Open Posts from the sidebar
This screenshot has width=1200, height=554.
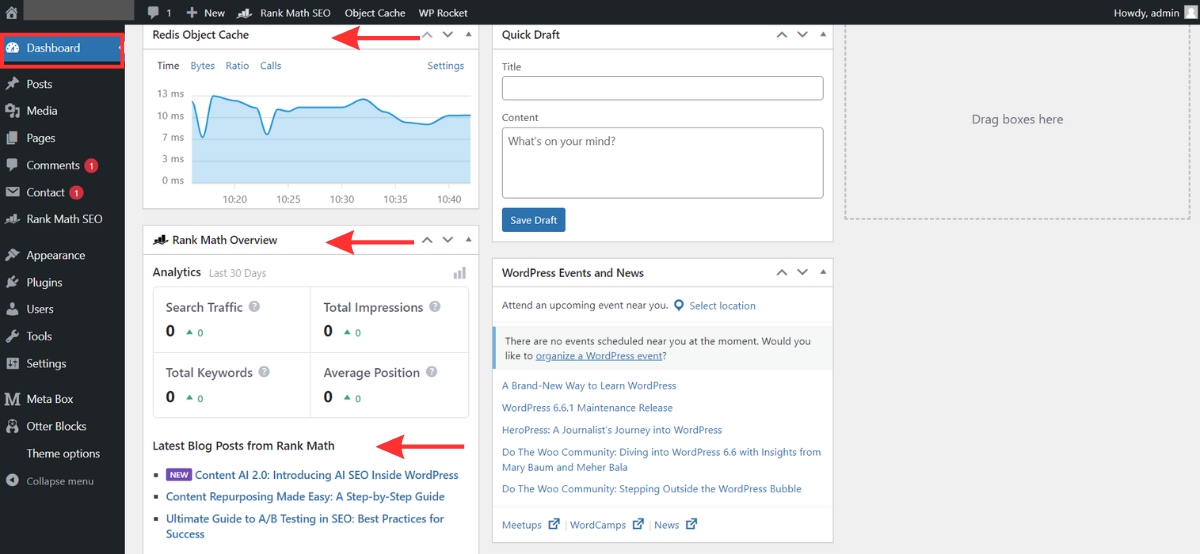click(x=39, y=84)
